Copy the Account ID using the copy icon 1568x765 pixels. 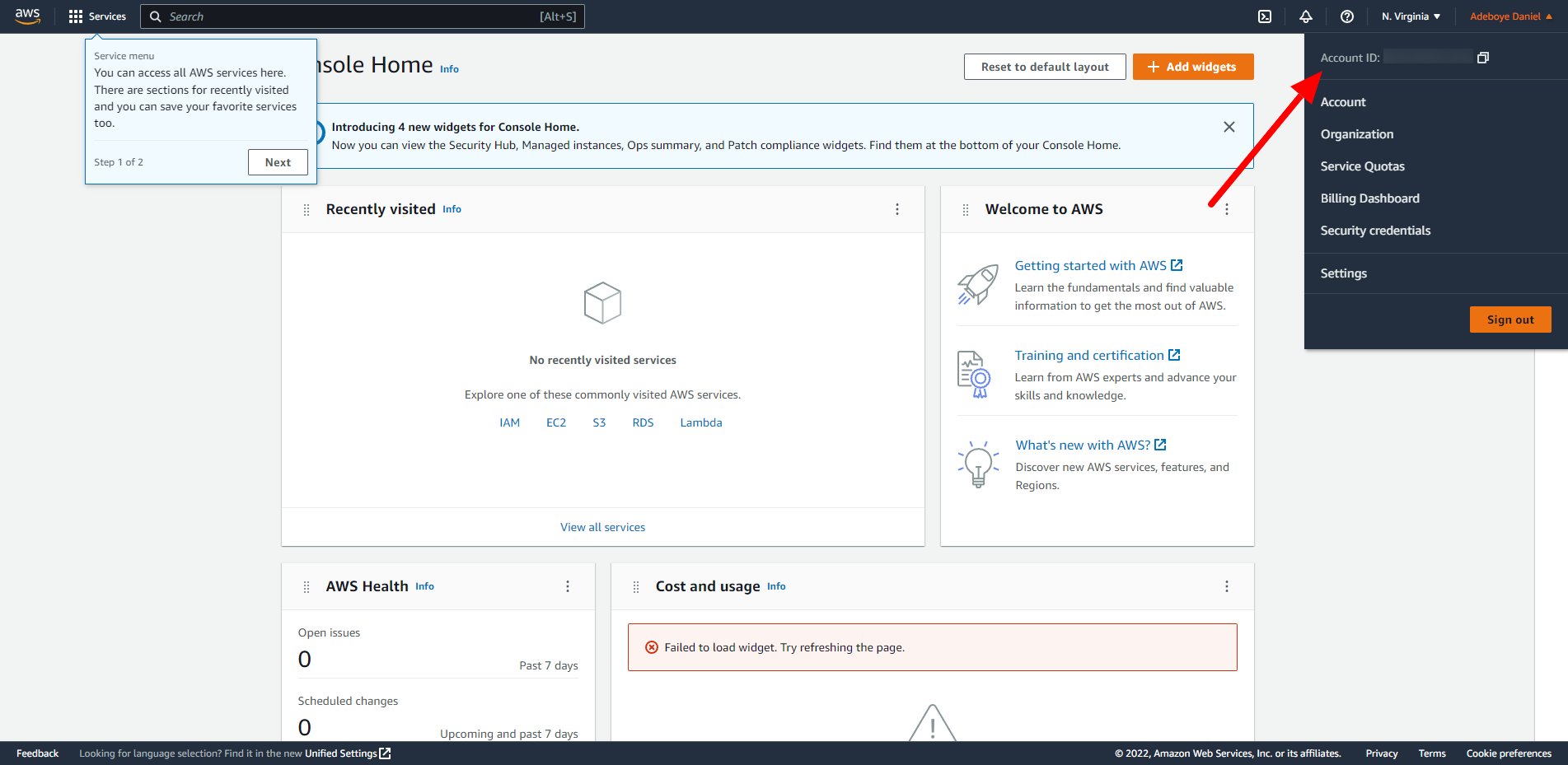coord(1483,58)
